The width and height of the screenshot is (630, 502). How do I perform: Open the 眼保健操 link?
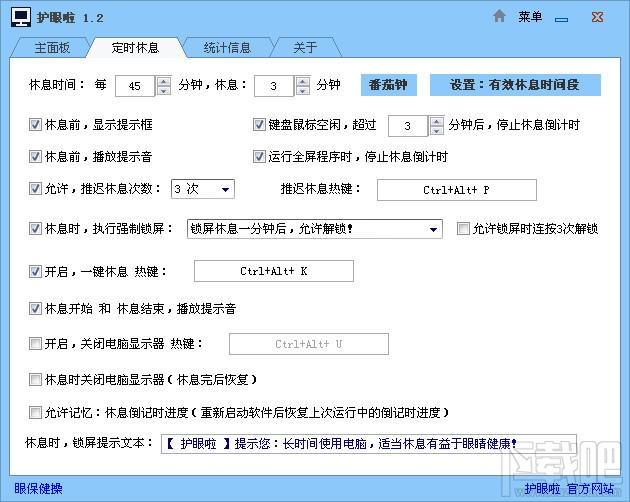pos(38,488)
